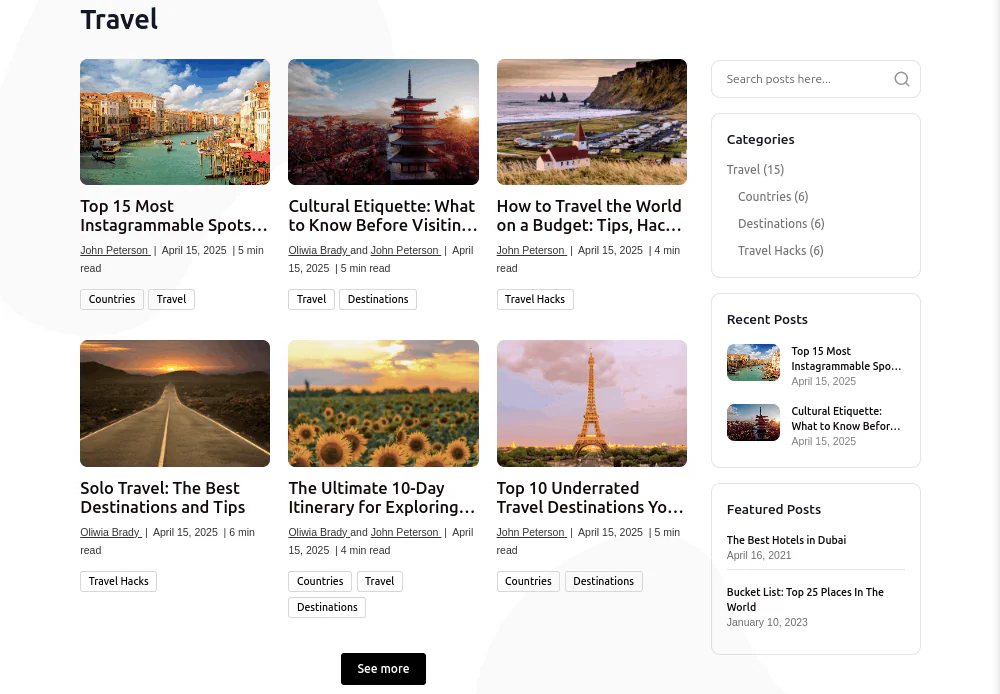Open pagoda thumbnail in Recent Posts

coord(753,422)
